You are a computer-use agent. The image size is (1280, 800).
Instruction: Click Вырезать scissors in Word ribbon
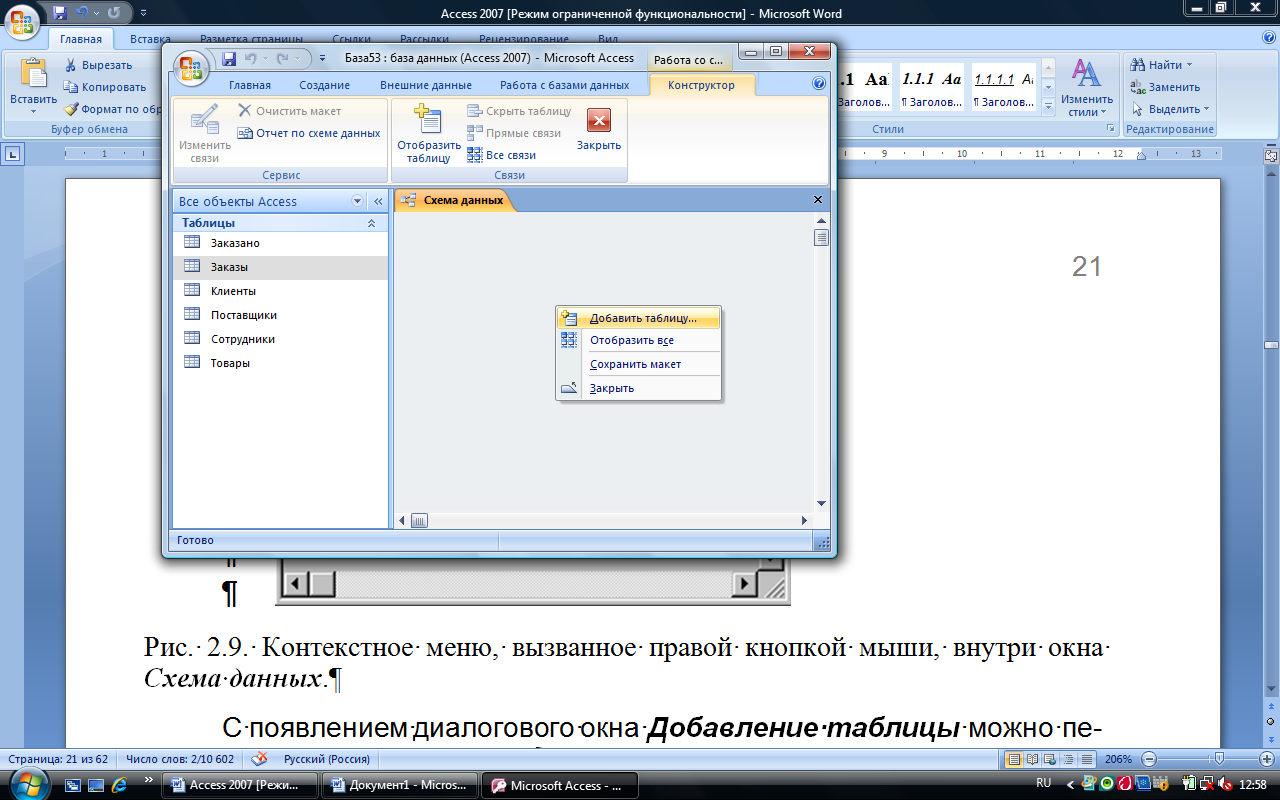coord(72,65)
